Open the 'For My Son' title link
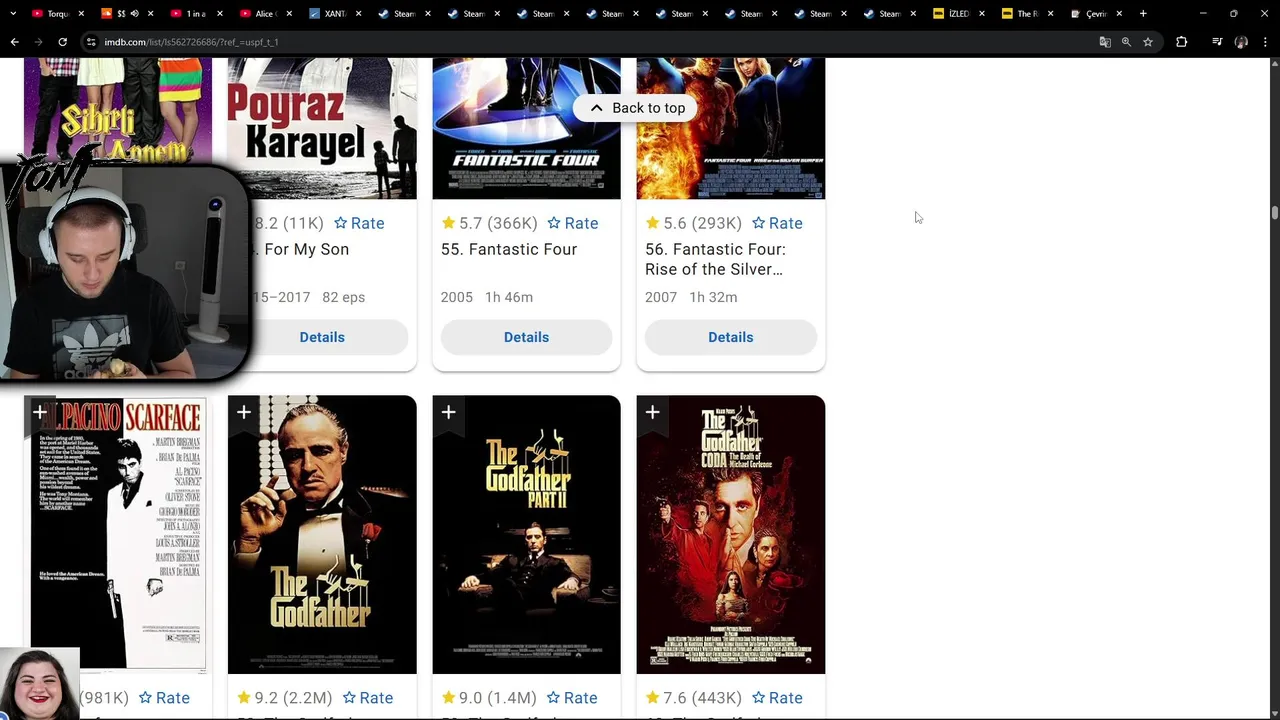The width and height of the screenshot is (1280, 720). point(306,249)
